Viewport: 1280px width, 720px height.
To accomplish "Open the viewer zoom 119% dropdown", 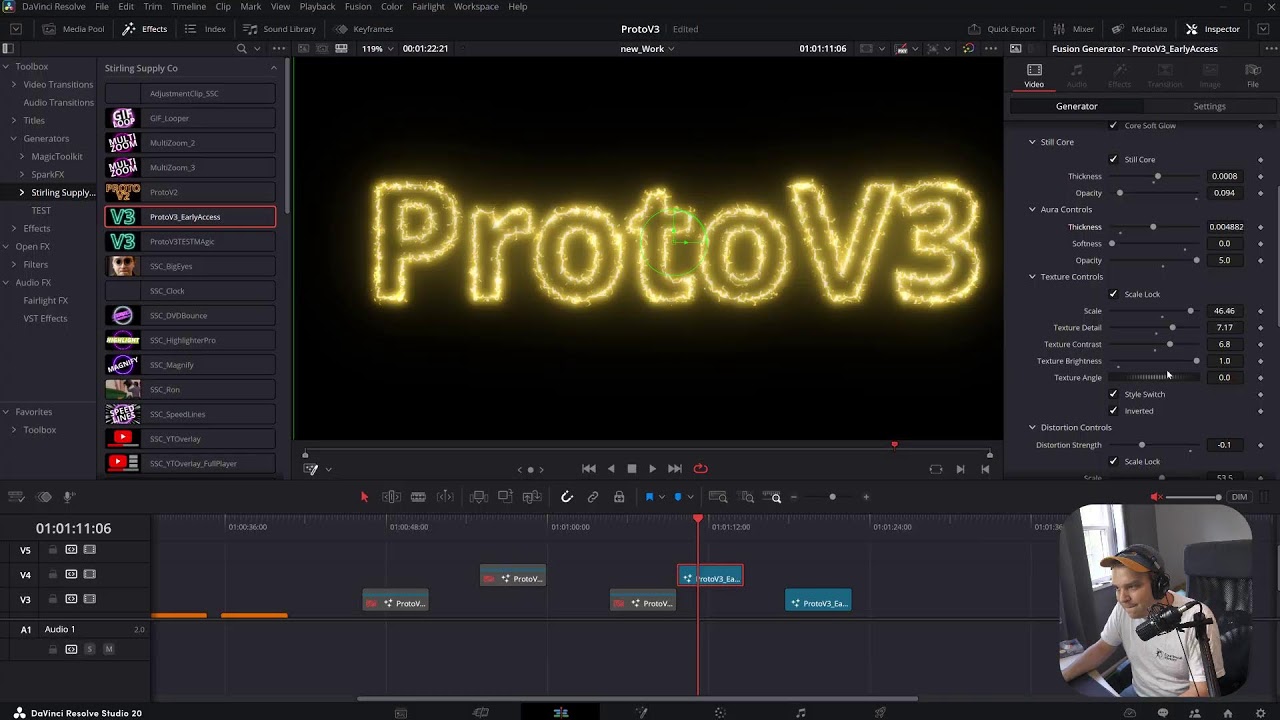I will click(x=377, y=48).
